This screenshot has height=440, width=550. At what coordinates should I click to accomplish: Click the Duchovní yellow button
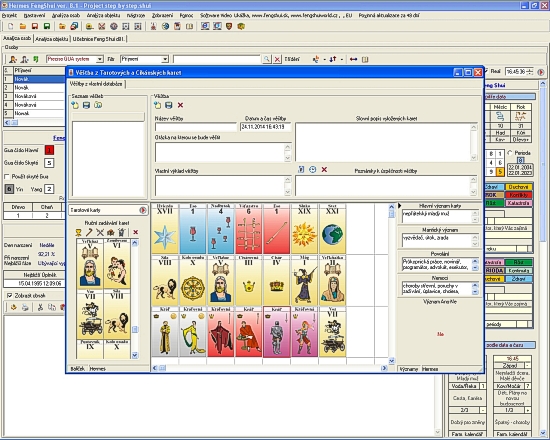pos(519,187)
